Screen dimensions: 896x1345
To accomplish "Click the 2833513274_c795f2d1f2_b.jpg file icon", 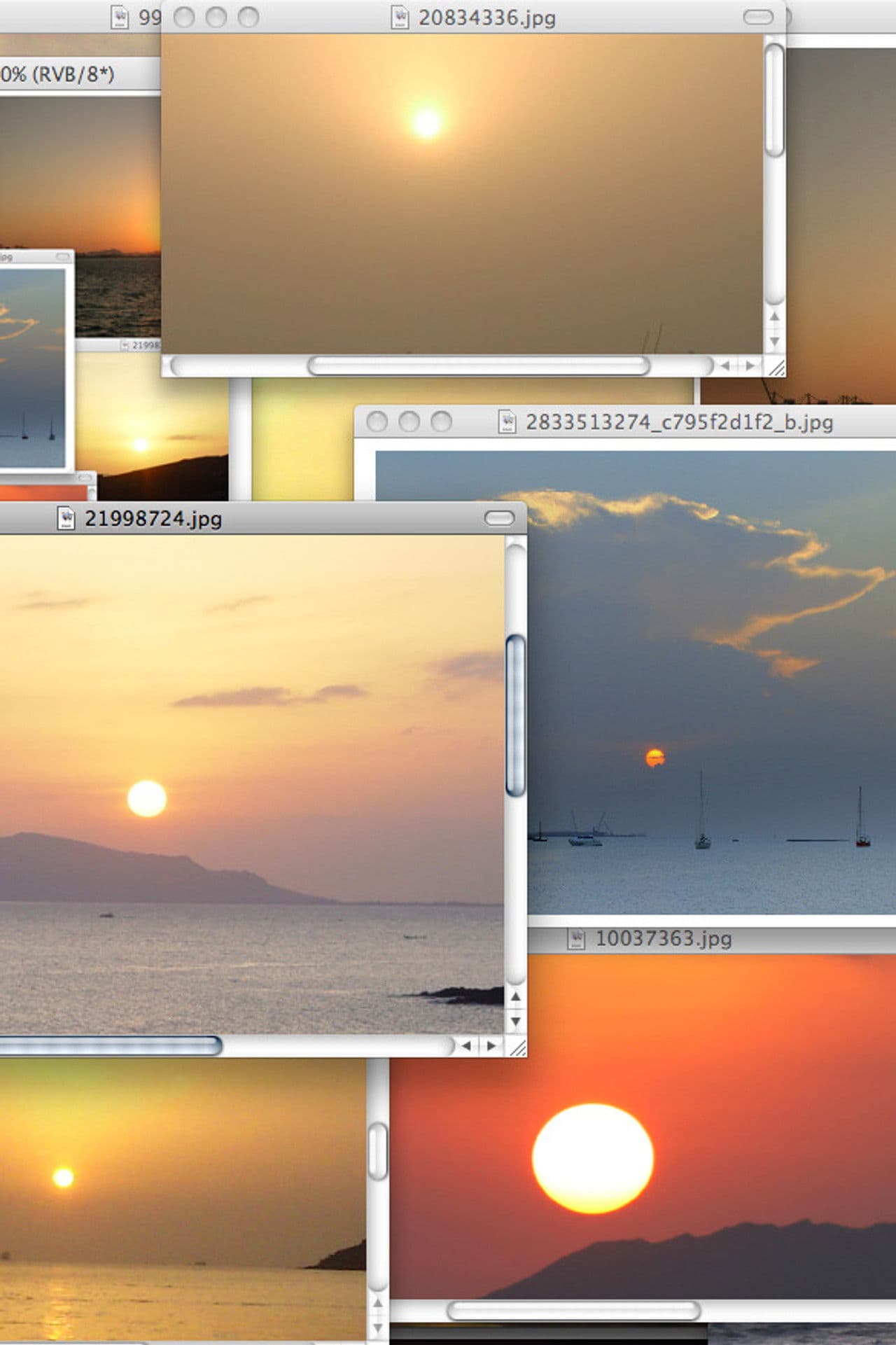I will pyautogui.click(x=507, y=422).
